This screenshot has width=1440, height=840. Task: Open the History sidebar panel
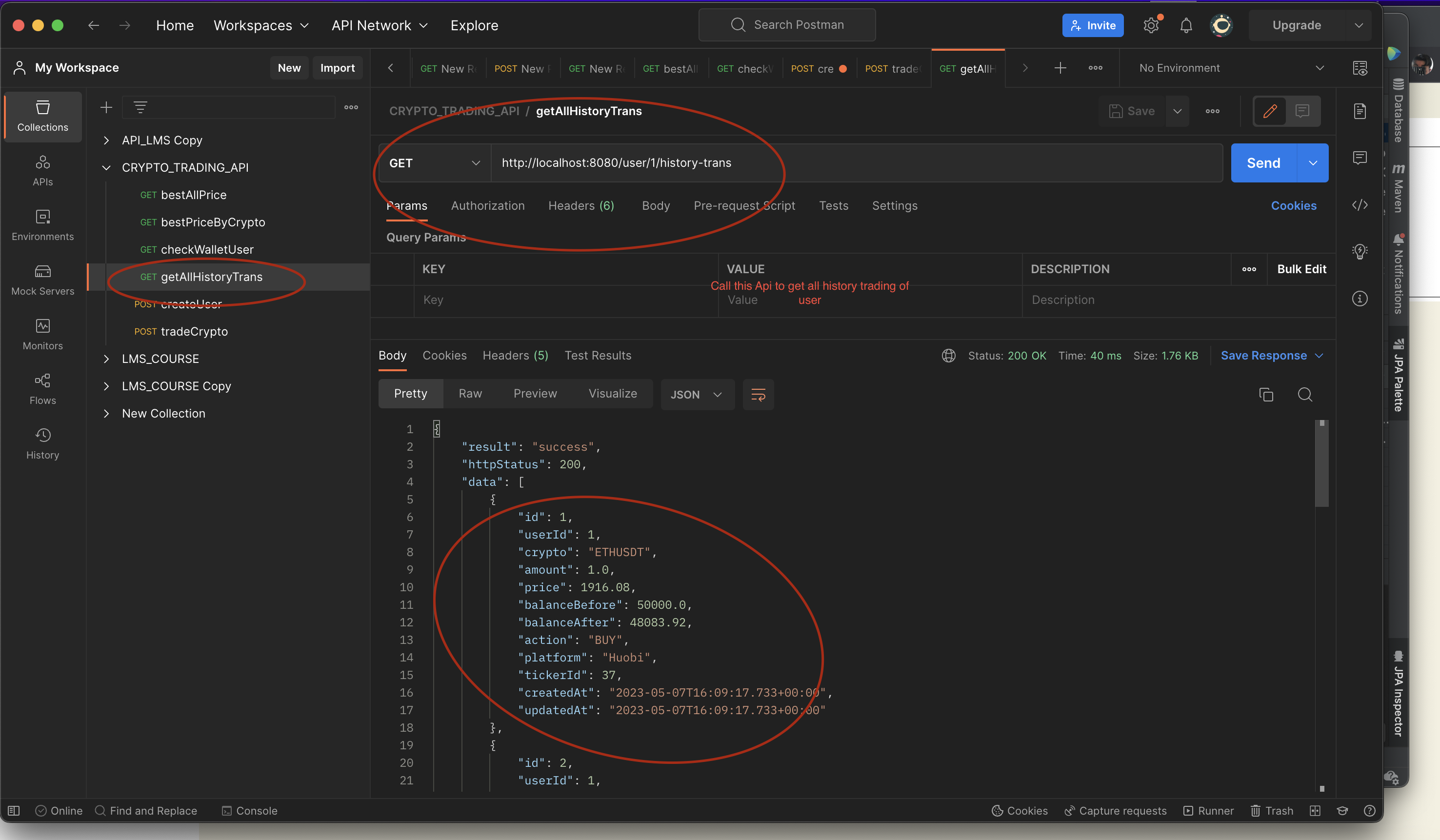pyautogui.click(x=43, y=444)
